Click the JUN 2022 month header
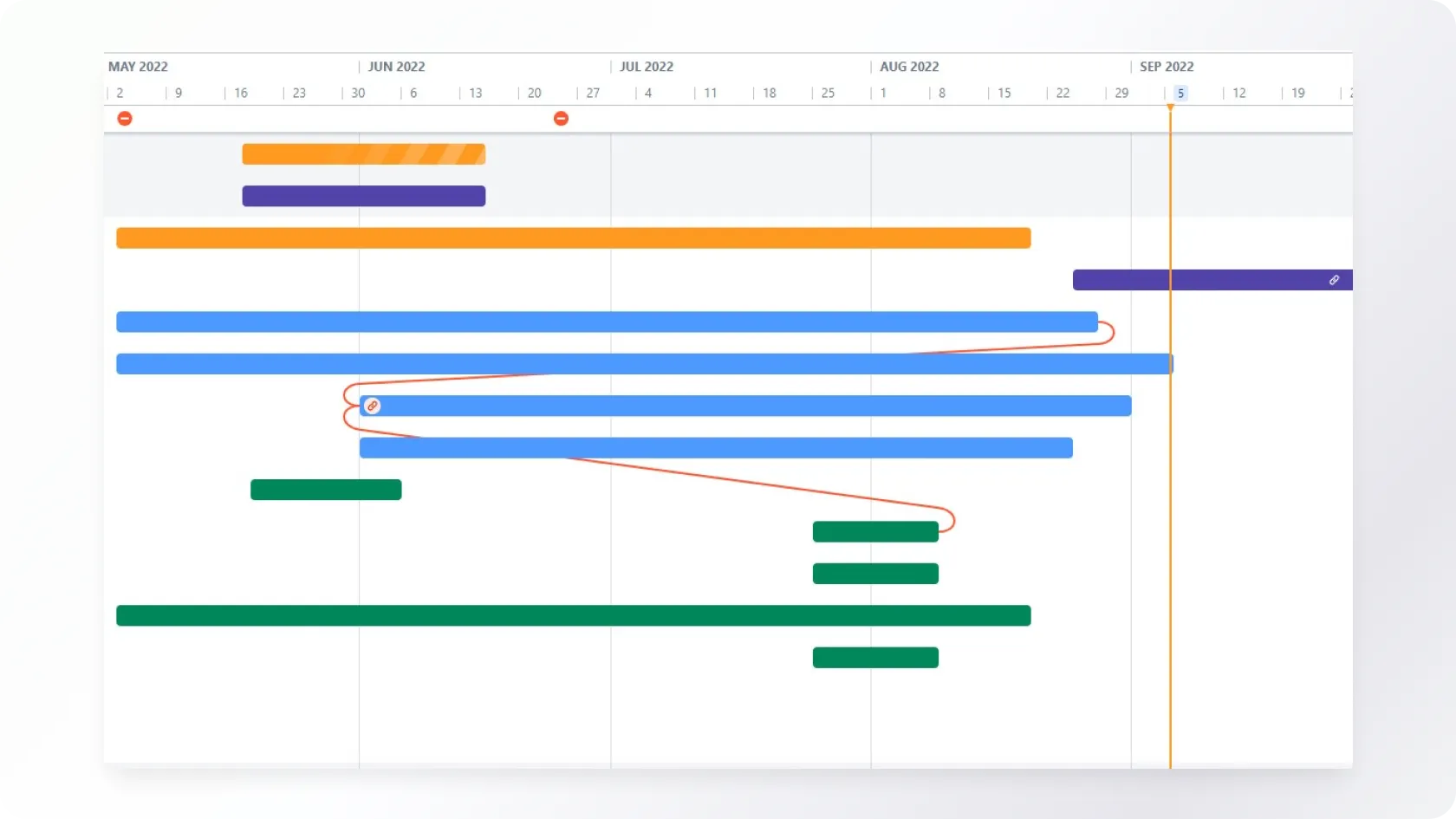 click(x=396, y=67)
